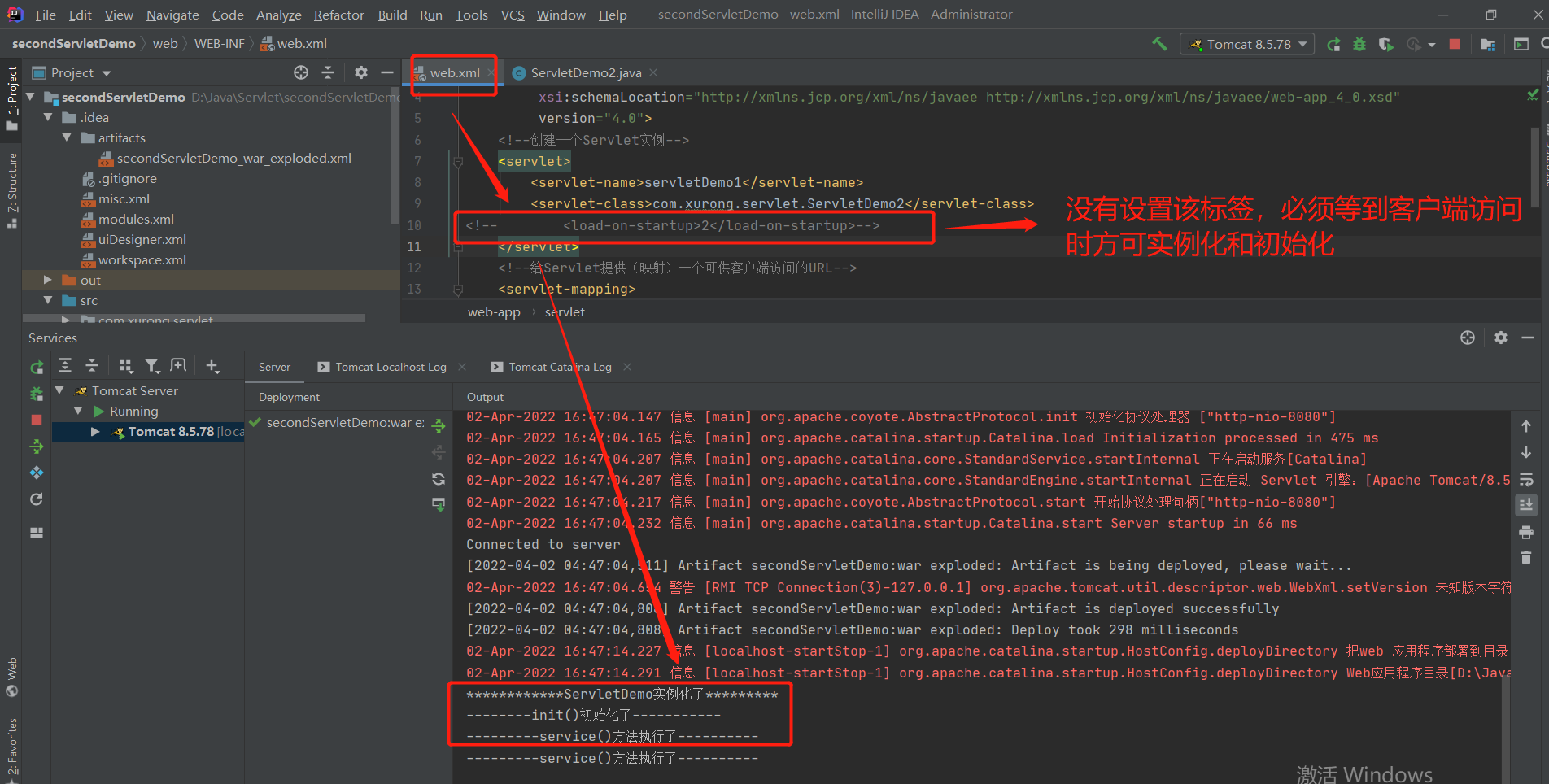This screenshot has width=1549, height=784.
Task: Print the console output
Action: (1526, 532)
